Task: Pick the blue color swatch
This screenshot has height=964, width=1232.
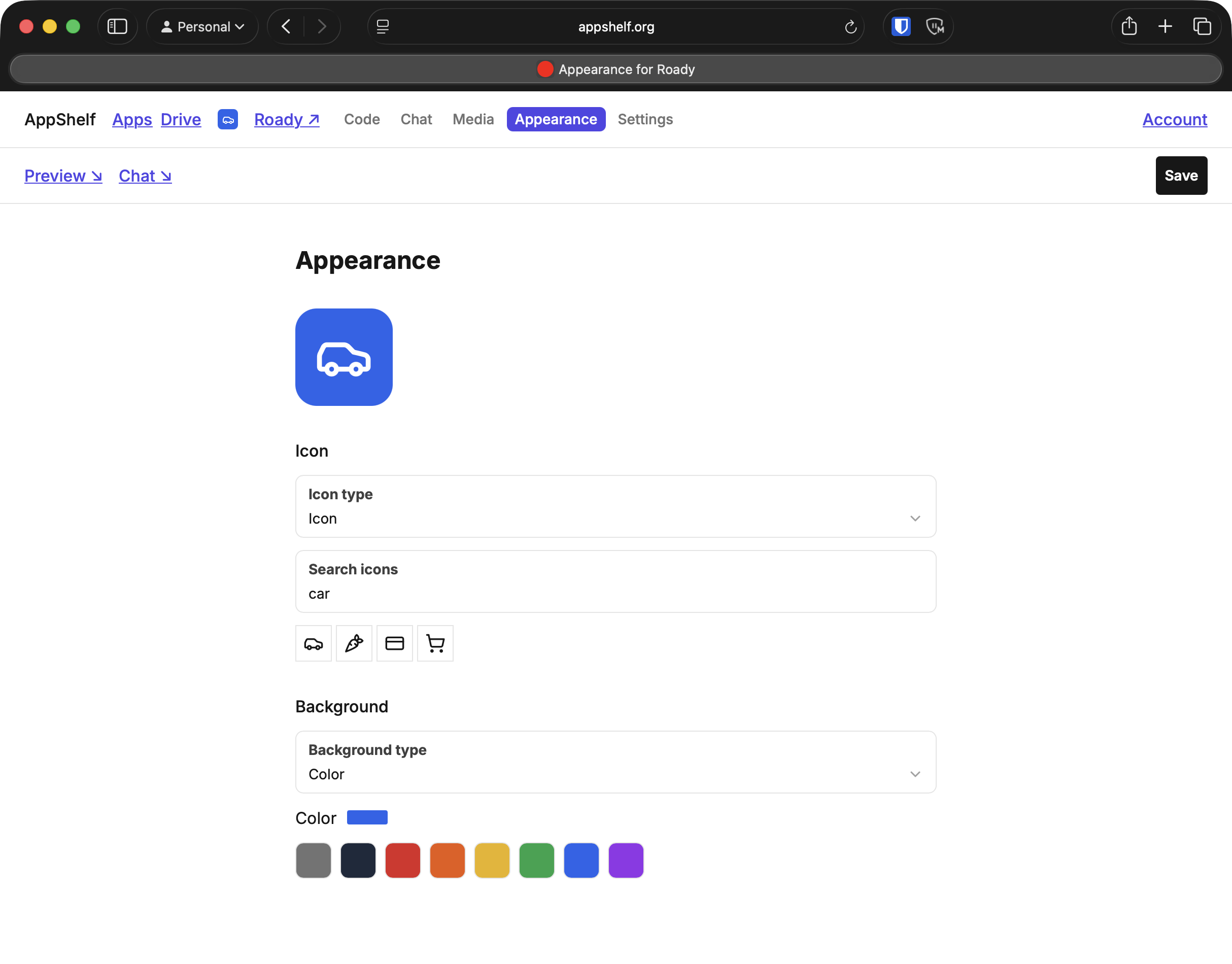Action: click(x=580, y=860)
